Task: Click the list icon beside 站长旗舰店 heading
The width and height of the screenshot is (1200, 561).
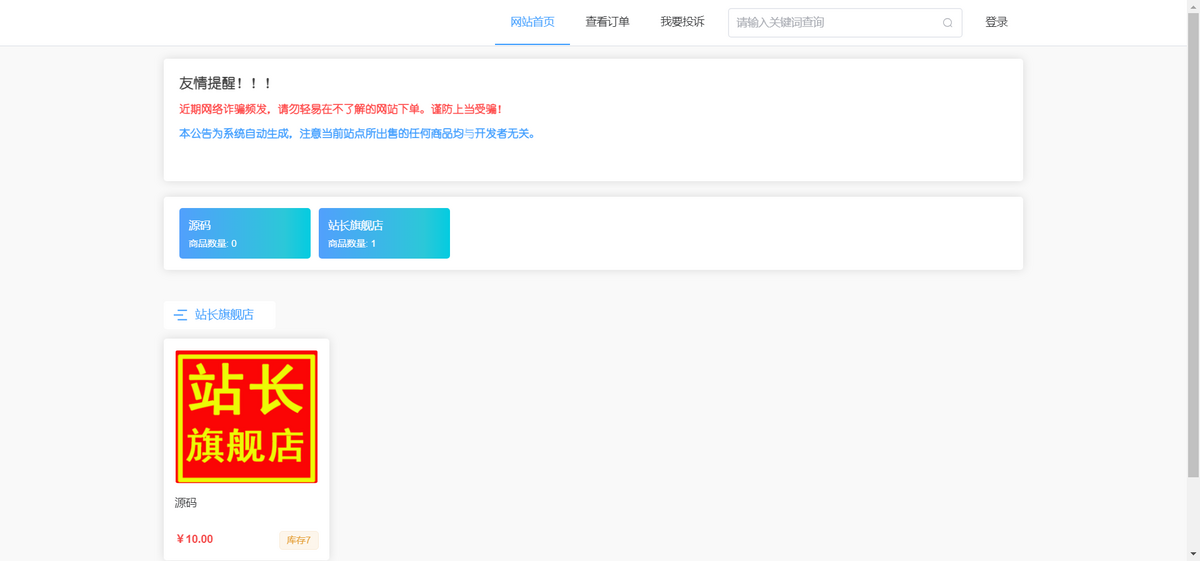Action: pyautogui.click(x=181, y=315)
